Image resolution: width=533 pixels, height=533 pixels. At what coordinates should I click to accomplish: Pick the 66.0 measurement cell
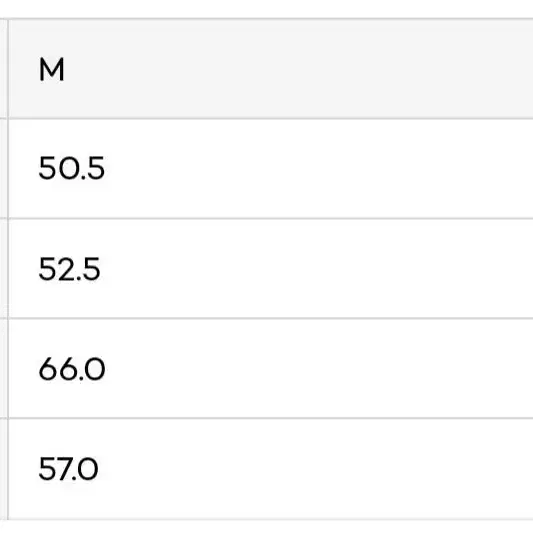(x=271, y=368)
